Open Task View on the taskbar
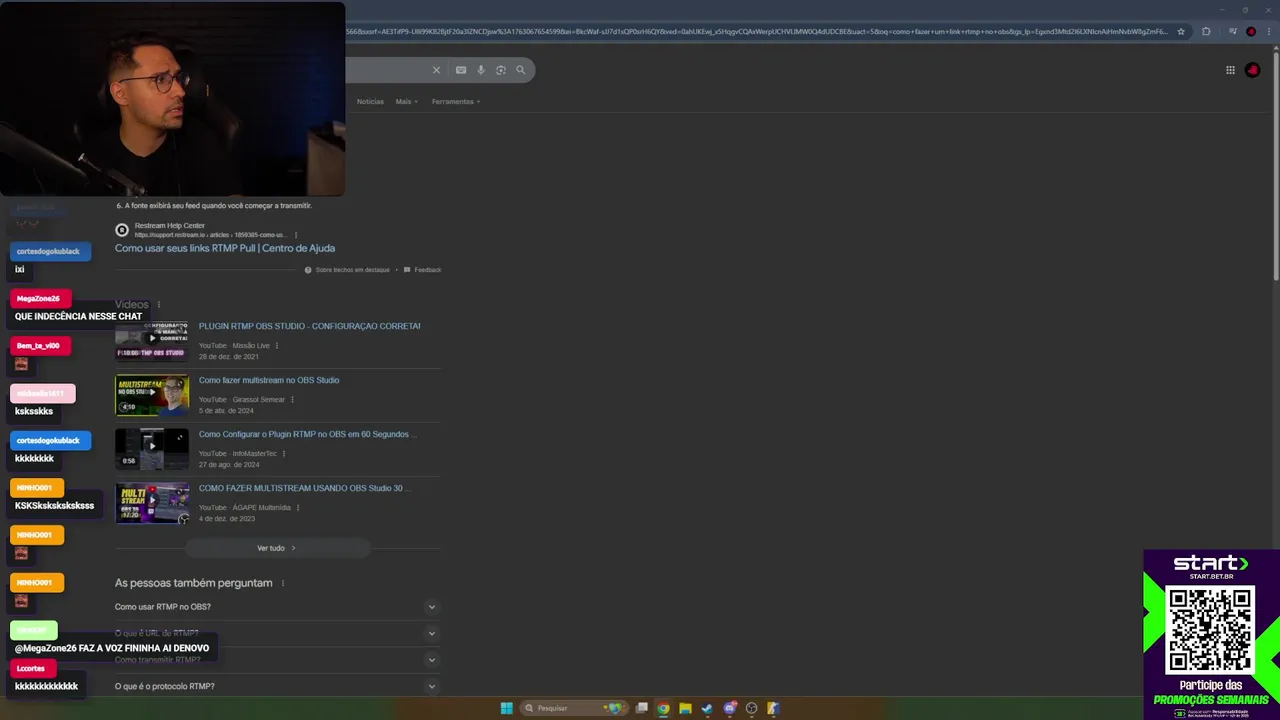The height and width of the screenshot is (720, 1280). pyautogui.click(x=642, y=708)
